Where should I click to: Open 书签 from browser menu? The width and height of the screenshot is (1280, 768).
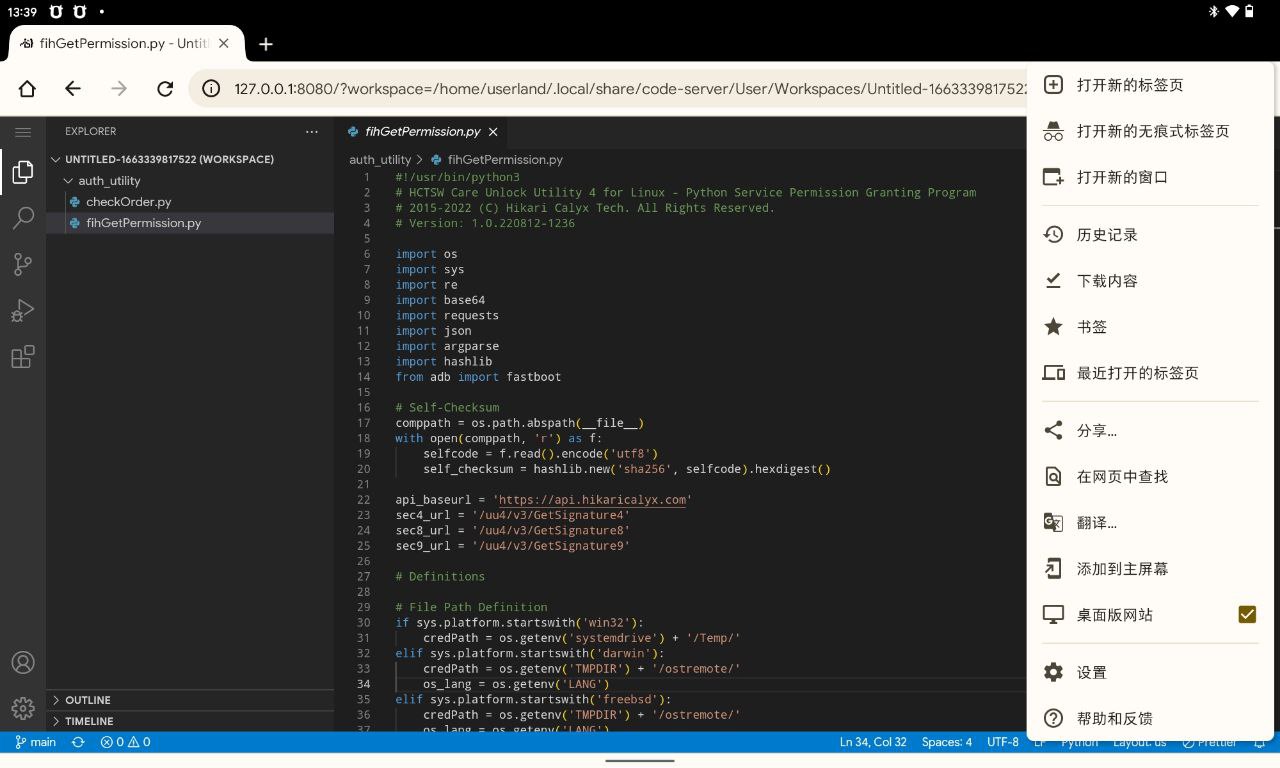1150,327
